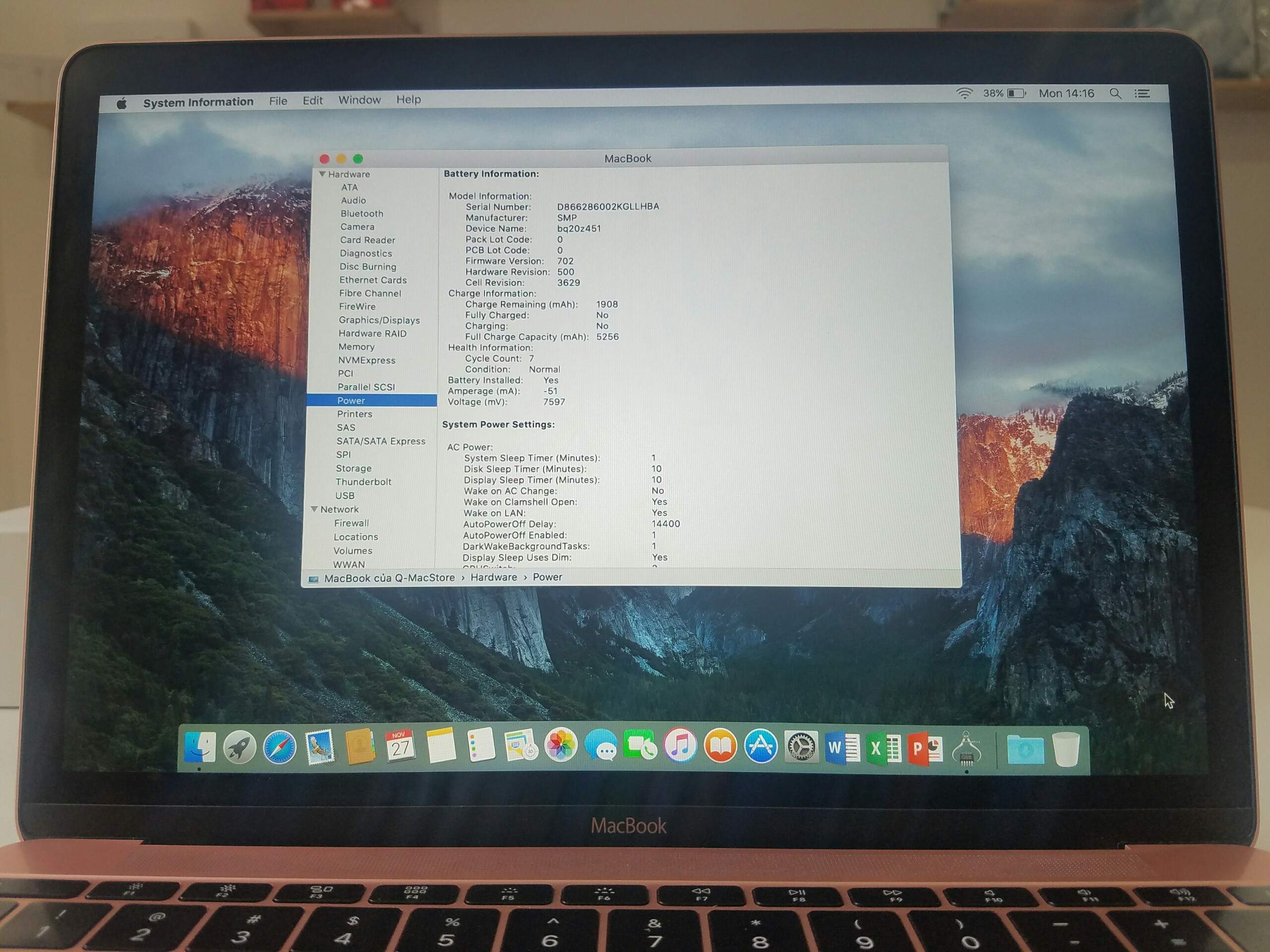Screen dimensions: 1270x952
Task: Open Finder from the Dock
Action: pos(200,747)
